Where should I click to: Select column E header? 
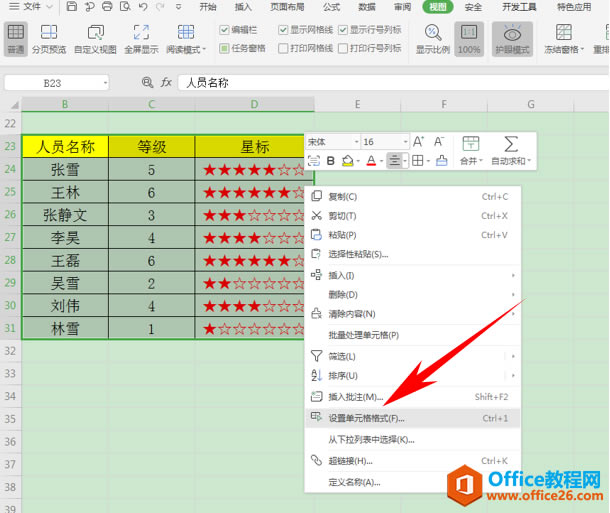pos(358,104)
